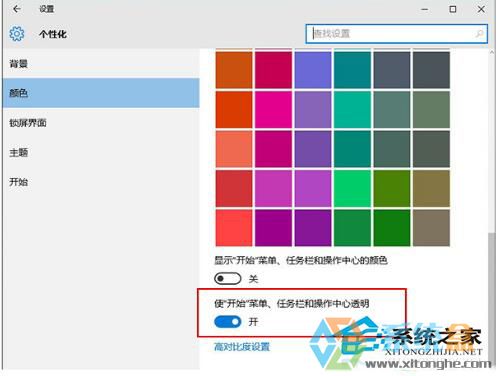Screen dimensions: 502x376
Task: Click the 开 label beside the blue toggle
Action: 253,322
